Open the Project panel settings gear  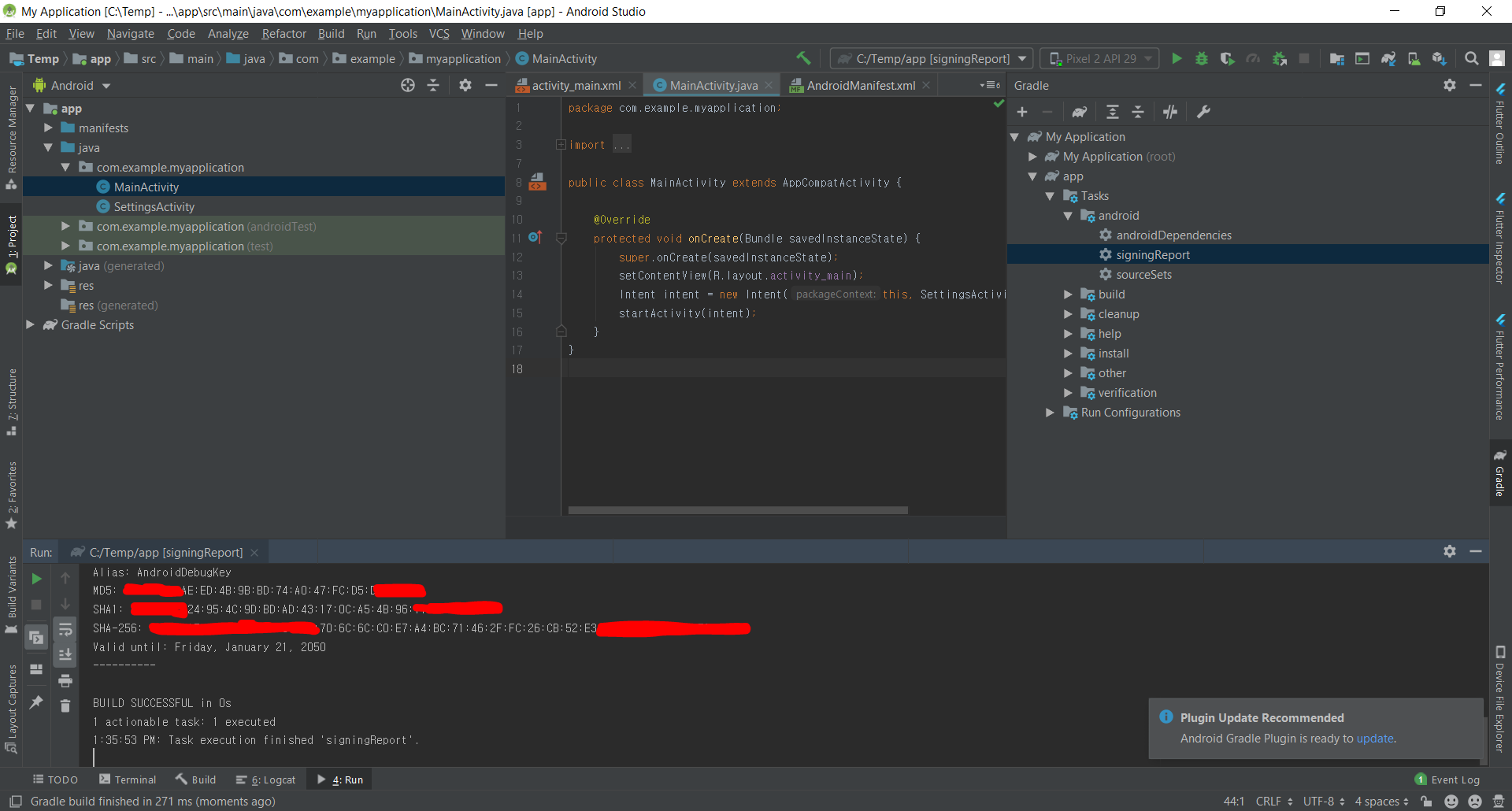click(465, 85)
